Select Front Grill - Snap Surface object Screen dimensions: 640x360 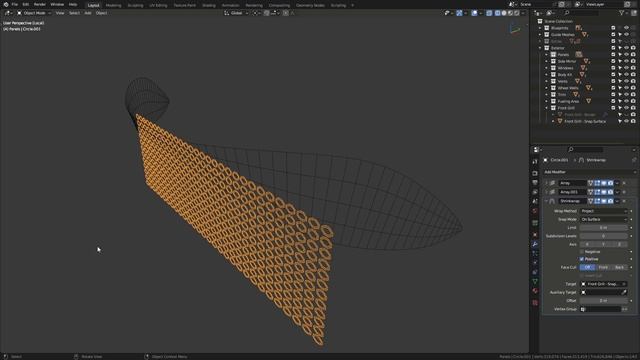coord(585,122)
